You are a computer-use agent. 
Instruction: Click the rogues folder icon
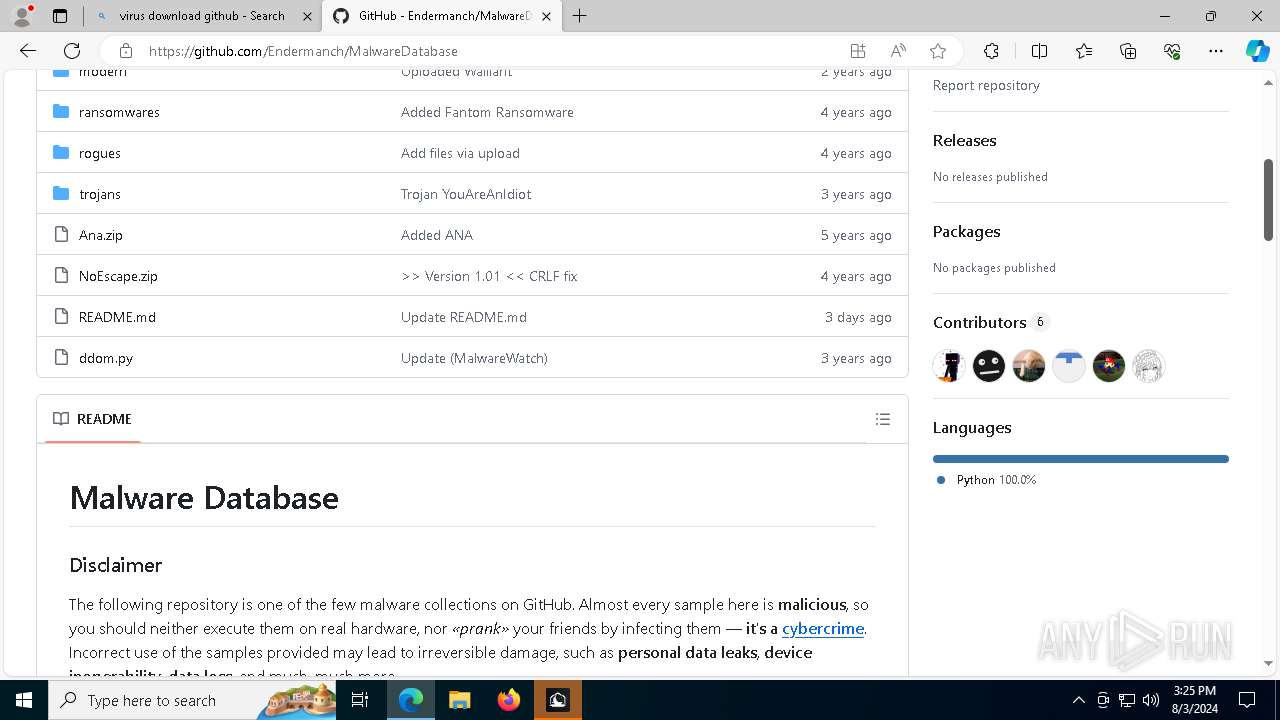(x=61, y=152)
